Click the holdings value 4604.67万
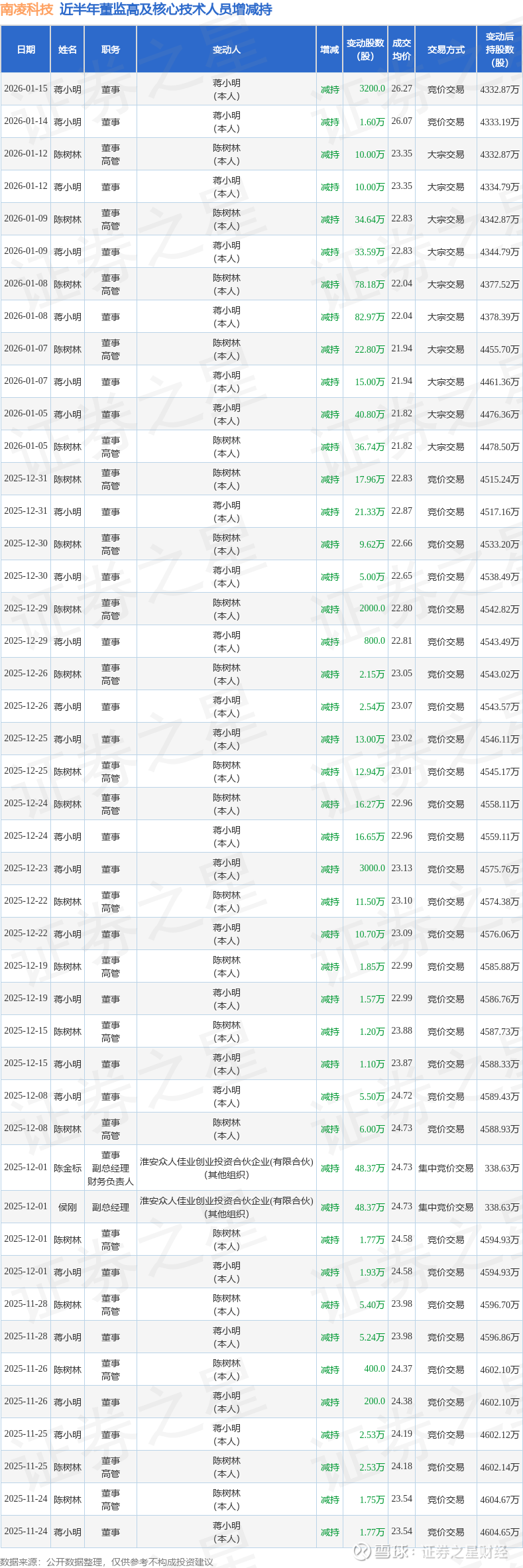Image resolution: width=523 pixels, height=1568 pixels. point(500,1500)
